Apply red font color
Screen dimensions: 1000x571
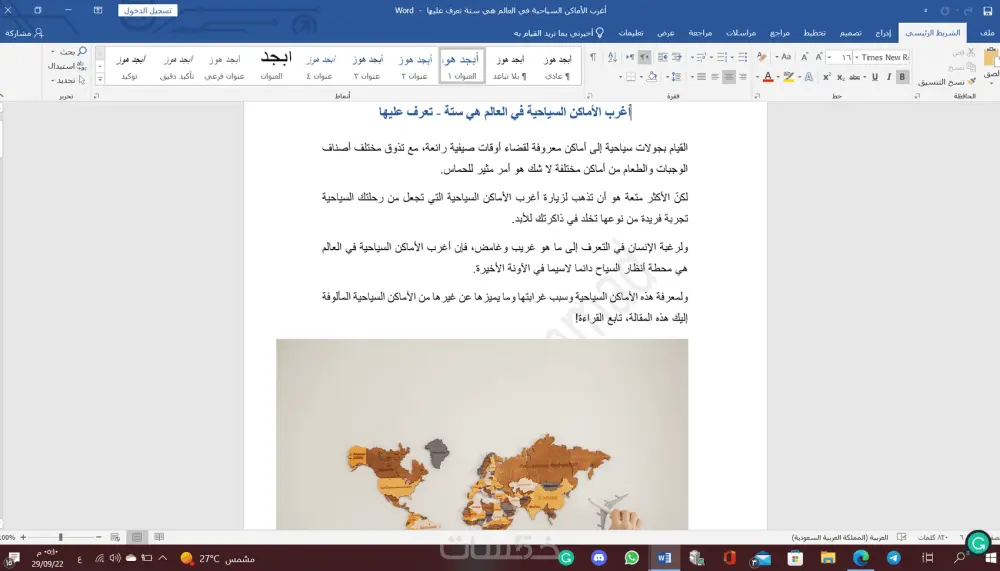coord(768,77)
